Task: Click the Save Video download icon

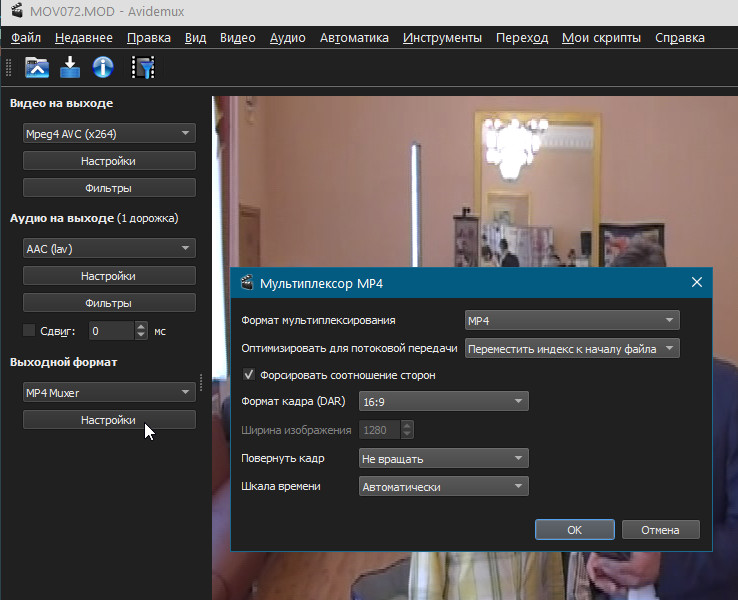Action: [70, 67]
